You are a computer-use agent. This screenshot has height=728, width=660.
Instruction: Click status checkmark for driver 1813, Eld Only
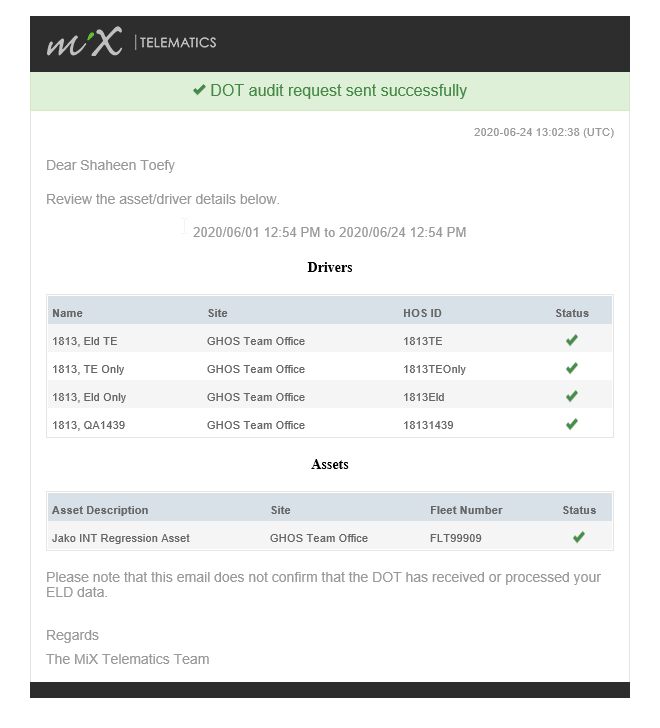coord(572,396)
